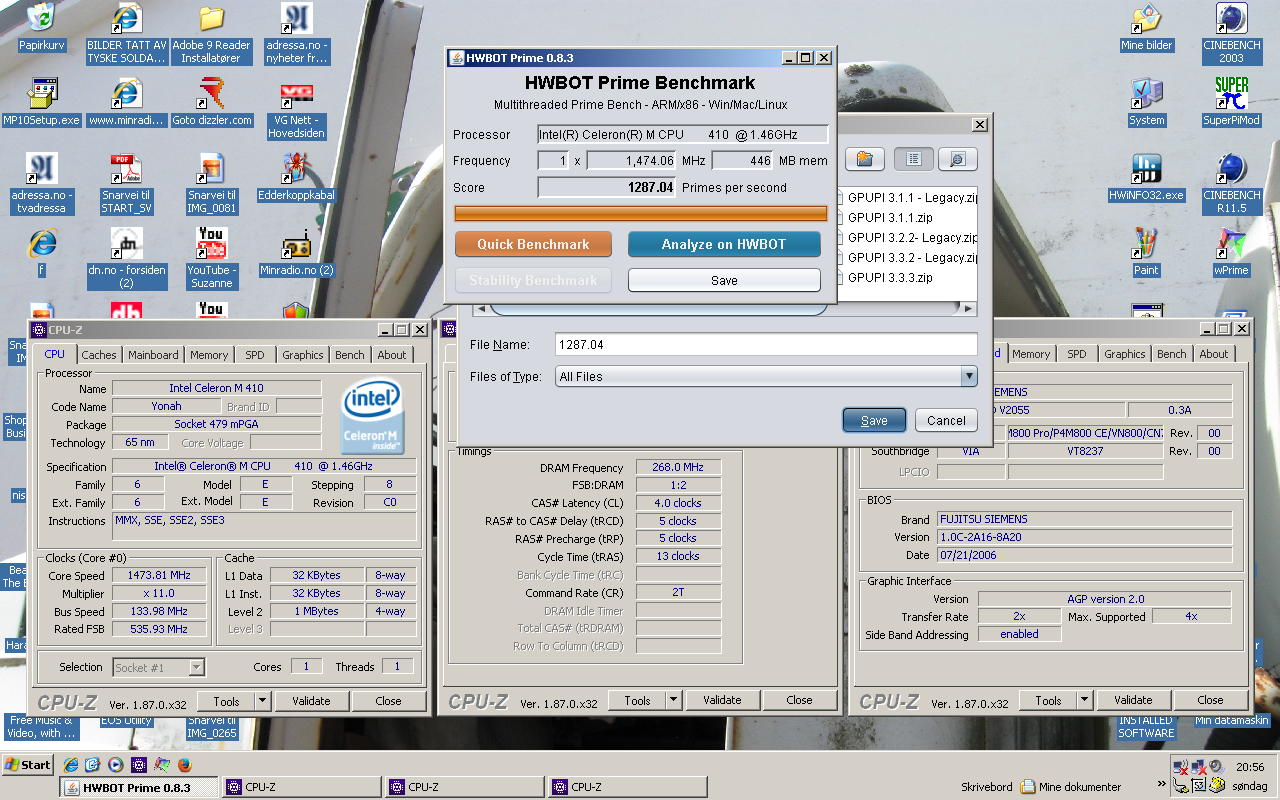Select GPUPI 3.1.1.zip in file list

click(889, 217)
